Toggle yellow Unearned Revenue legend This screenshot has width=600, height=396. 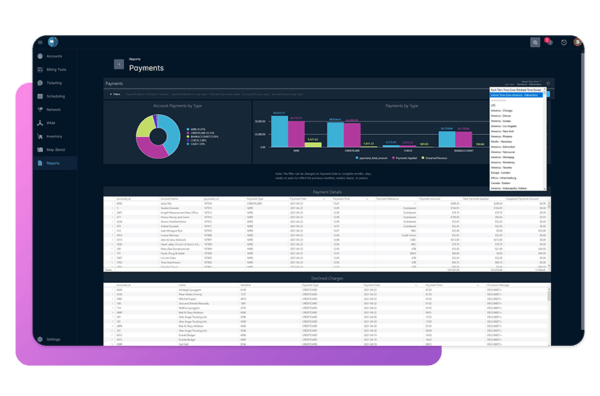(434, 158)
